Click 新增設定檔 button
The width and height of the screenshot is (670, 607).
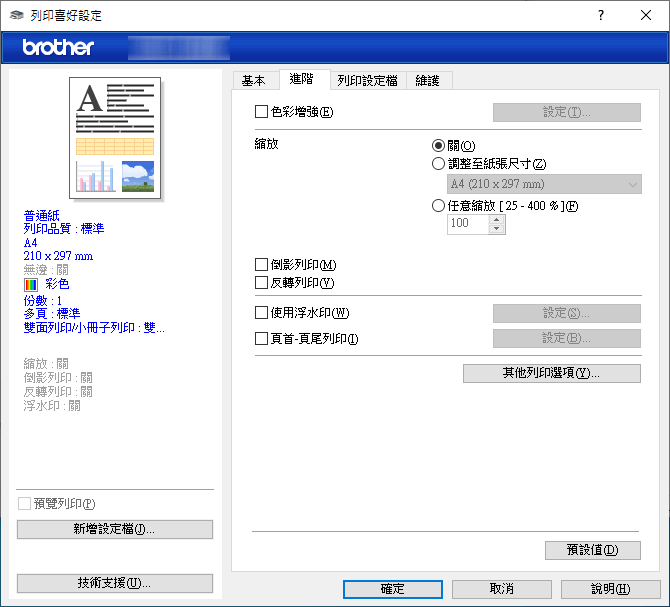(115, 529)
